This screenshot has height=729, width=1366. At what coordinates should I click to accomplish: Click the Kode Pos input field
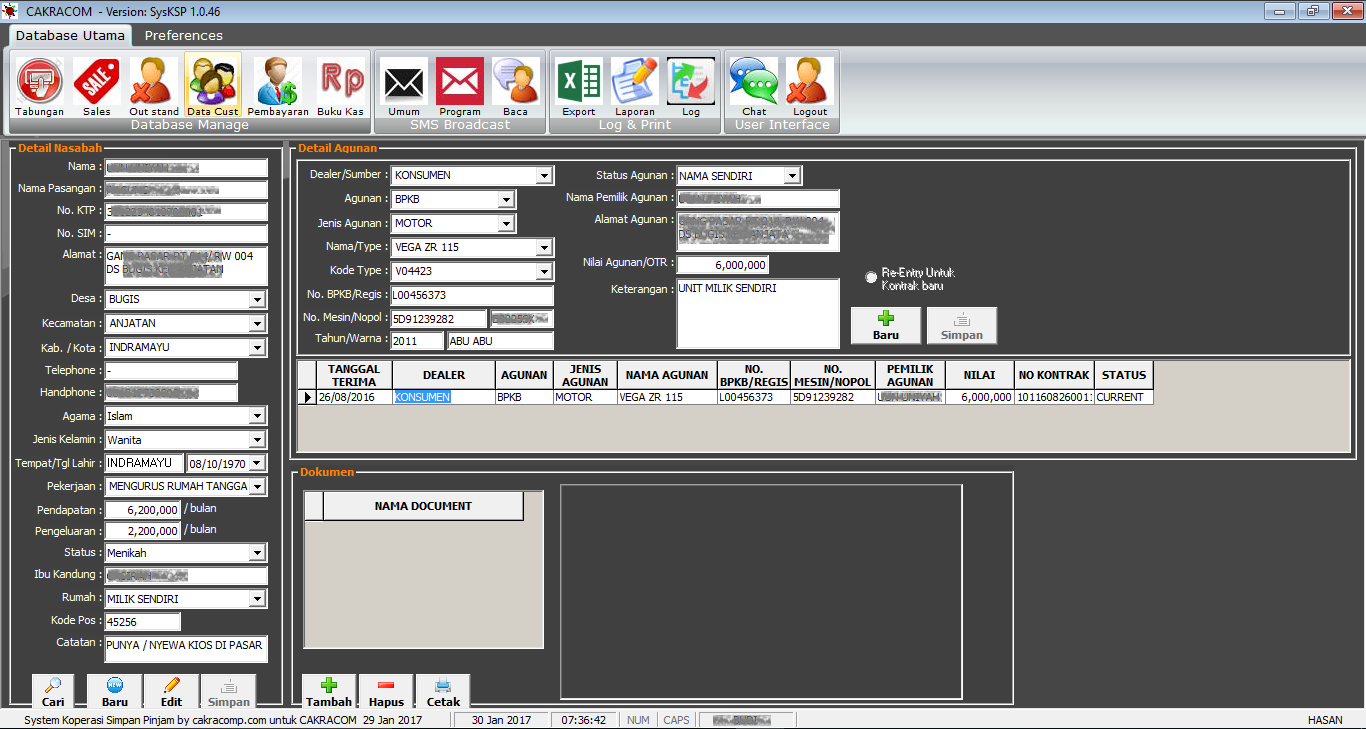click(142, 622)
